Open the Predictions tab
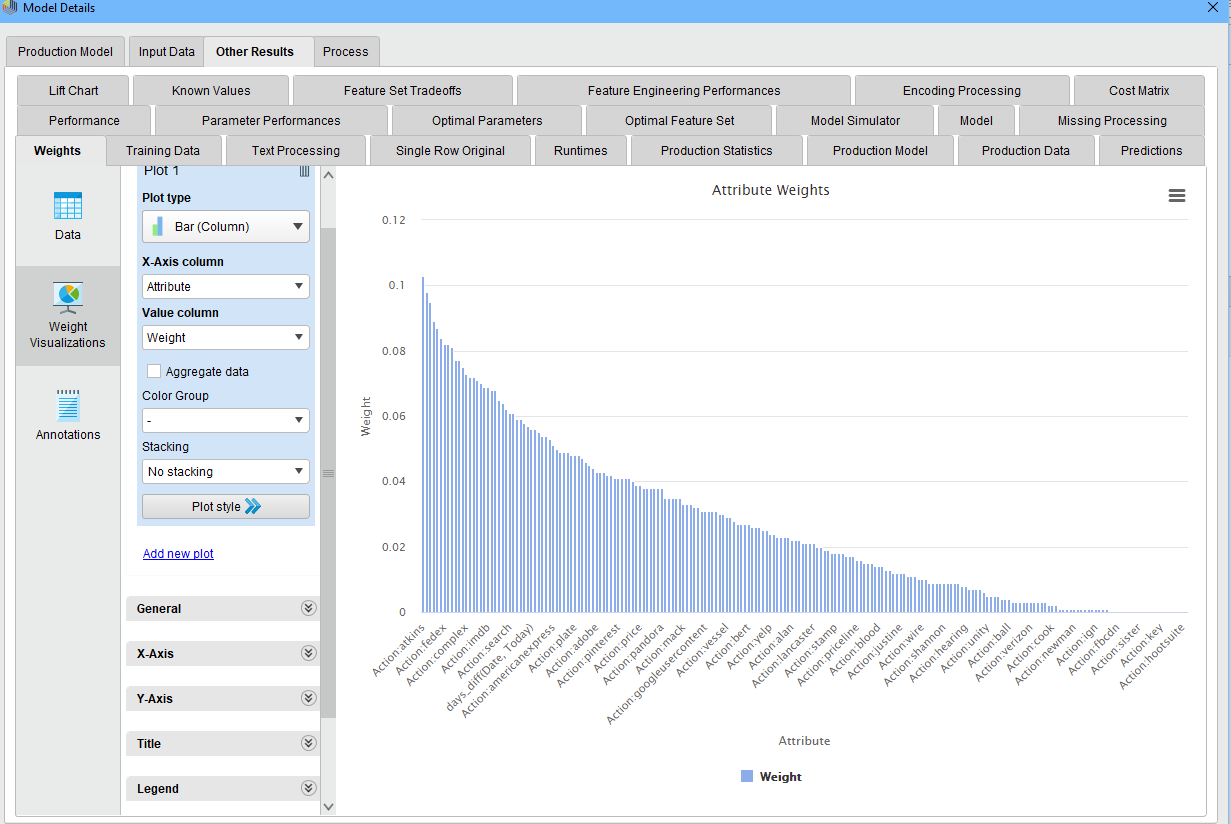Screen dimensions: 1231x824 click(x=1151, y=151)
